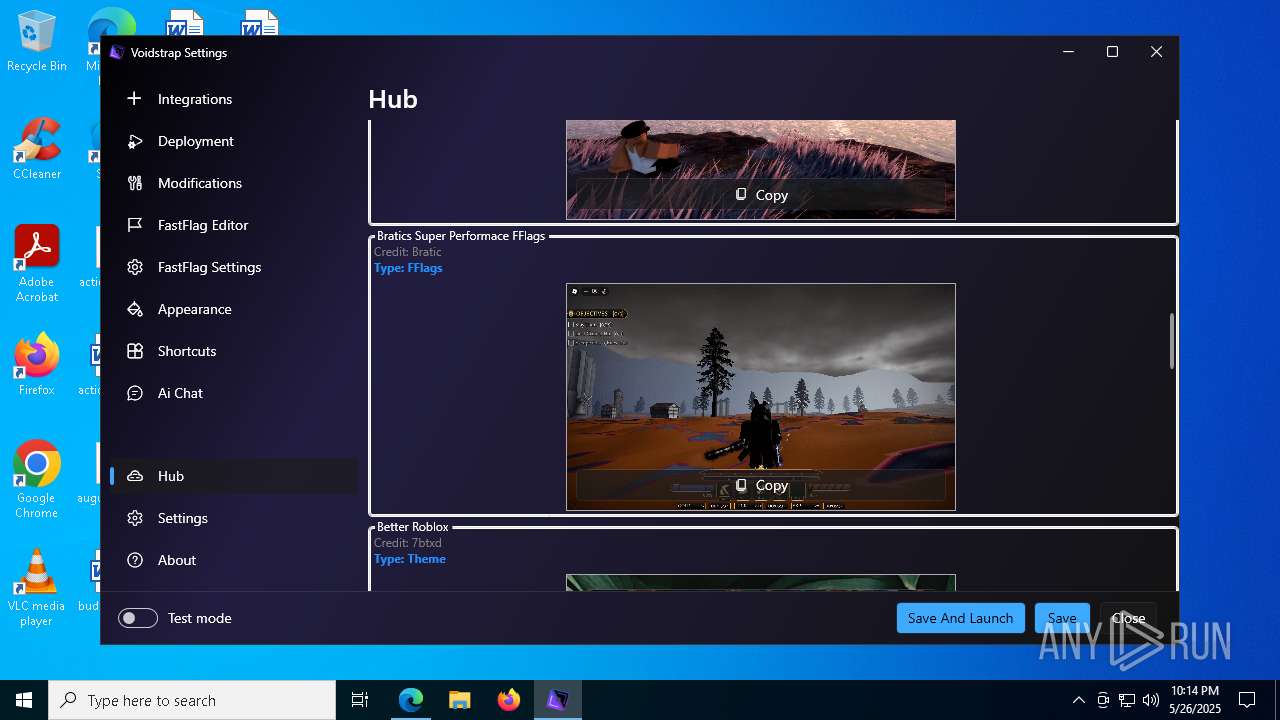Click the Better Roblox theme preview image
This screenshot has height=720, width=1280.
pos(761,582)
